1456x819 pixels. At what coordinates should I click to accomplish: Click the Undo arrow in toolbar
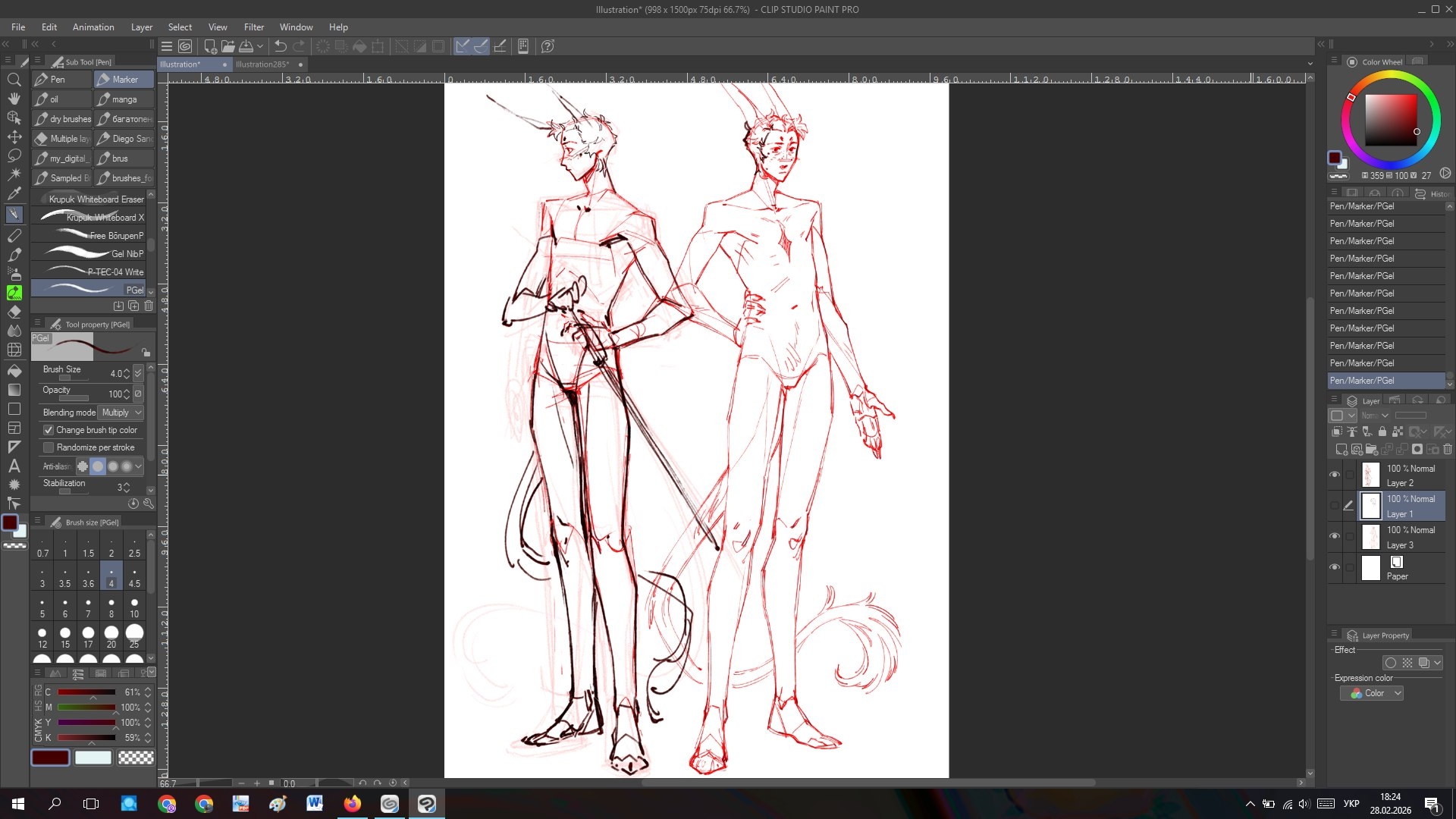click(x=280, y=47)
